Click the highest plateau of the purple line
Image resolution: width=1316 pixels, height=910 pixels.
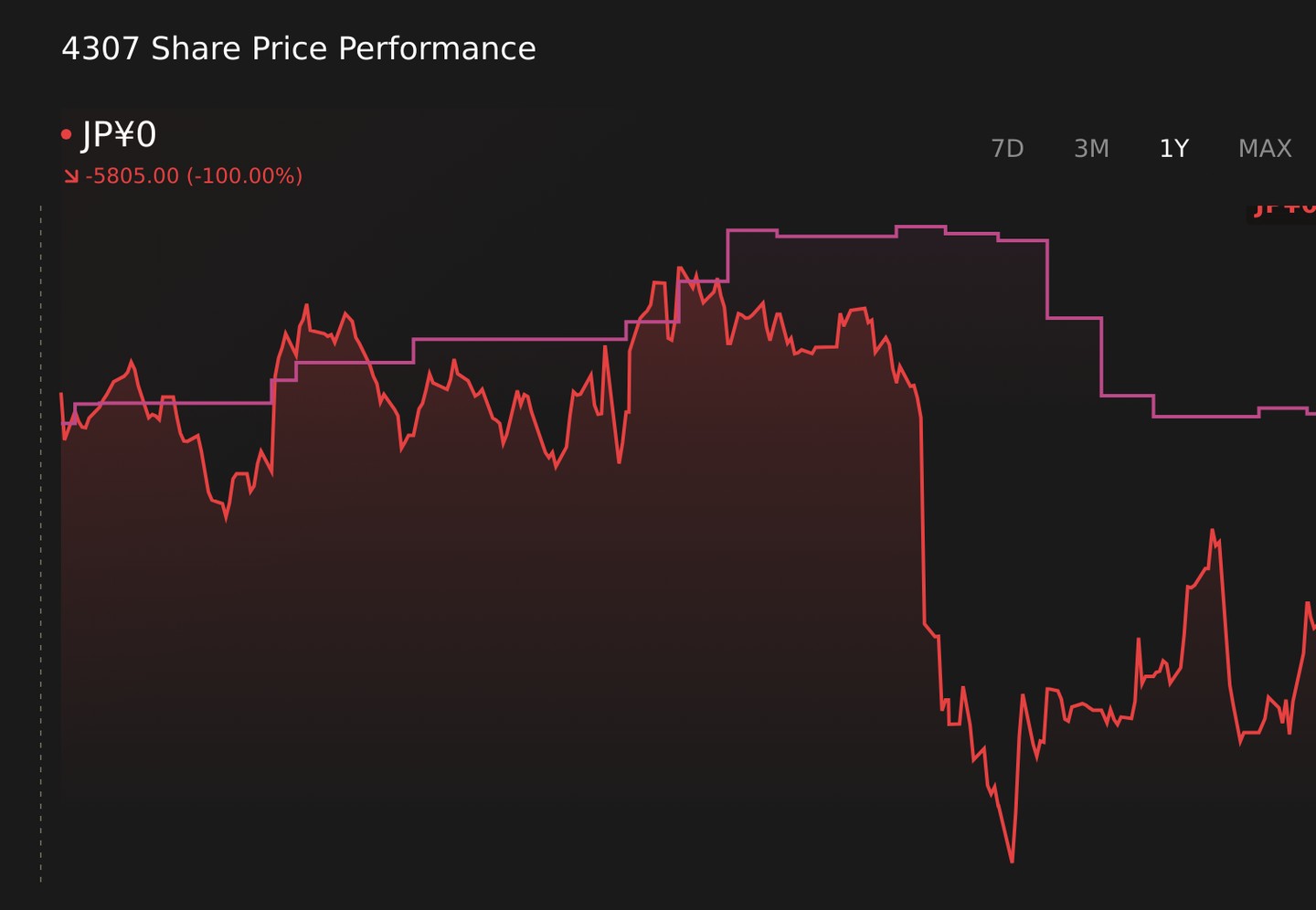coord(920,227)
